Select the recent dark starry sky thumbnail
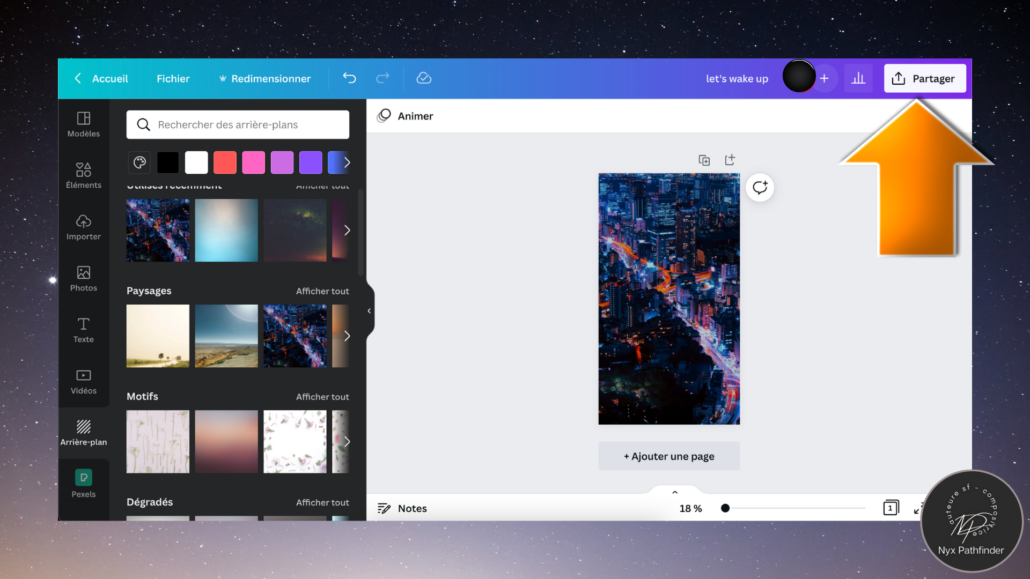The height and width of the screenshot is (579, 1030). 295,231
